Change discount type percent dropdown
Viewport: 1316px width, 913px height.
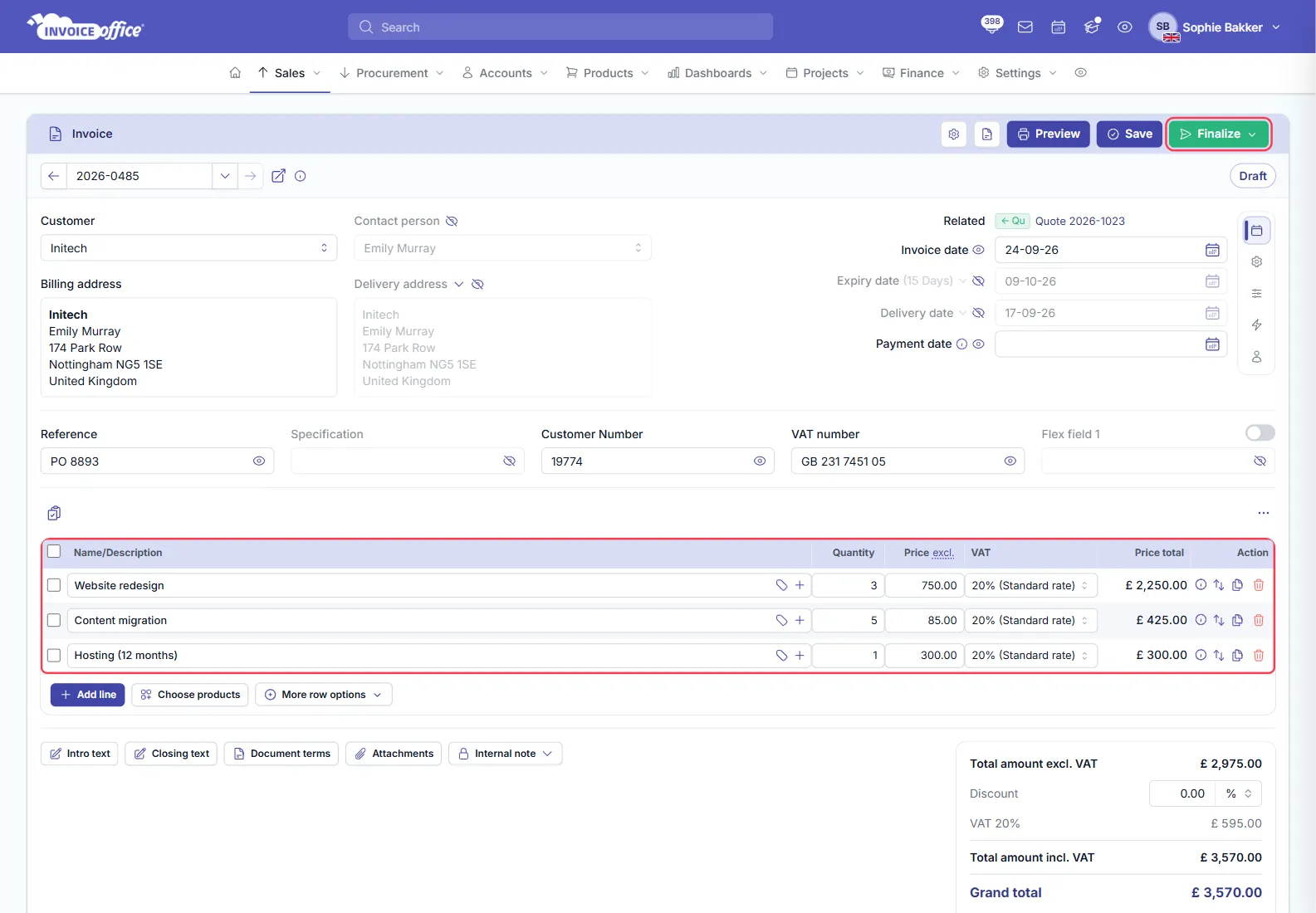[x=1239, y=793]
